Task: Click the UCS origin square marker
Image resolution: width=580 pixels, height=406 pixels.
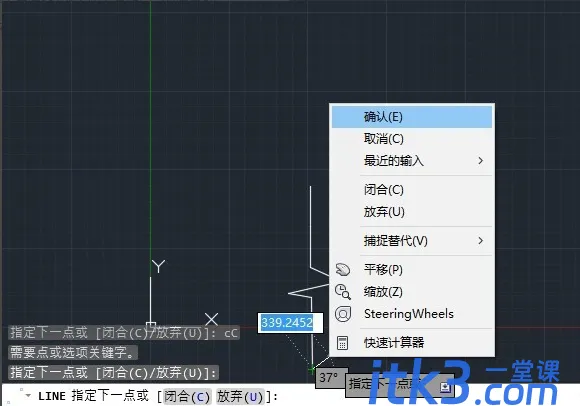Action: pyautogui.click(x=151, y=325)
